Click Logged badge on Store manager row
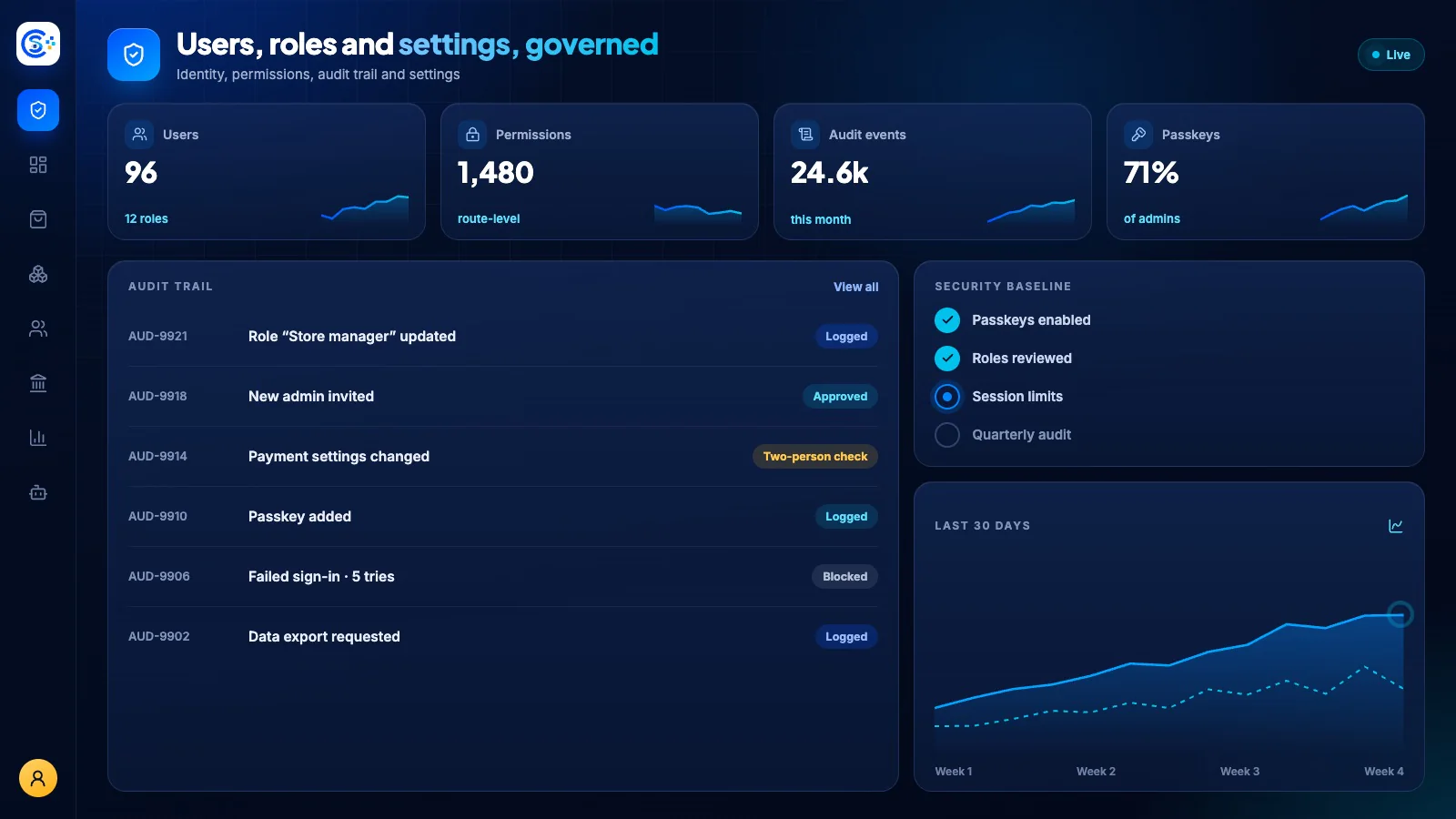Image resolution: width=1456 pixels, height=819 pixels. click(x=846, y=337)
